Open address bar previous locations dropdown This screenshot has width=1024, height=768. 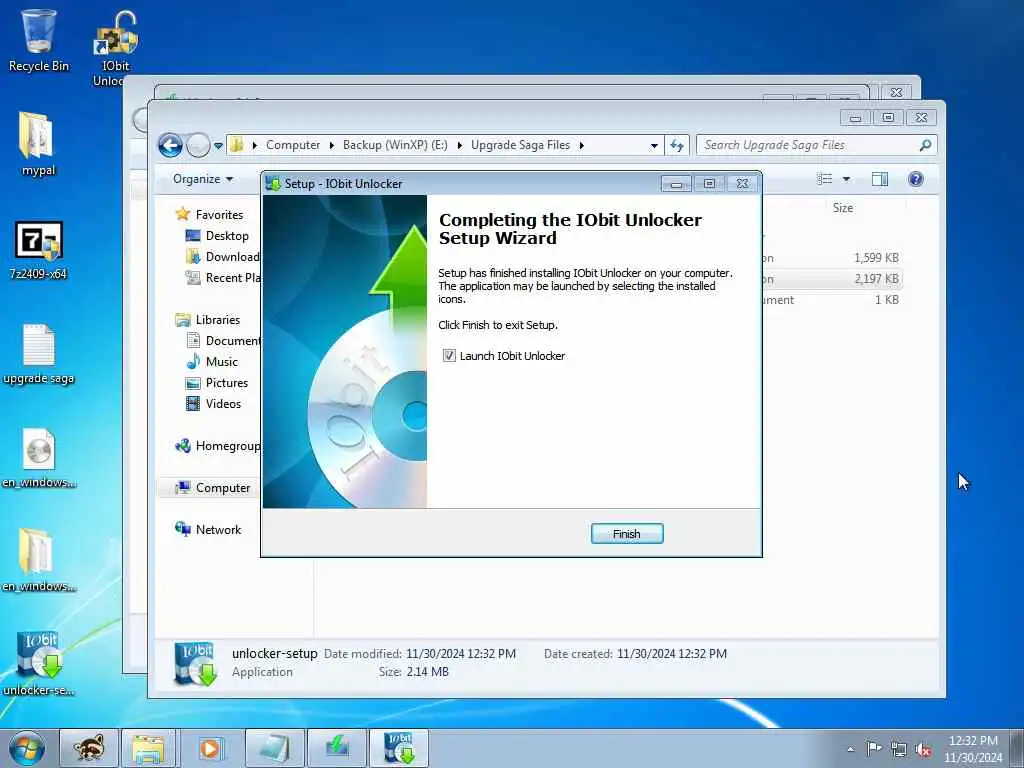coord(654,146)
